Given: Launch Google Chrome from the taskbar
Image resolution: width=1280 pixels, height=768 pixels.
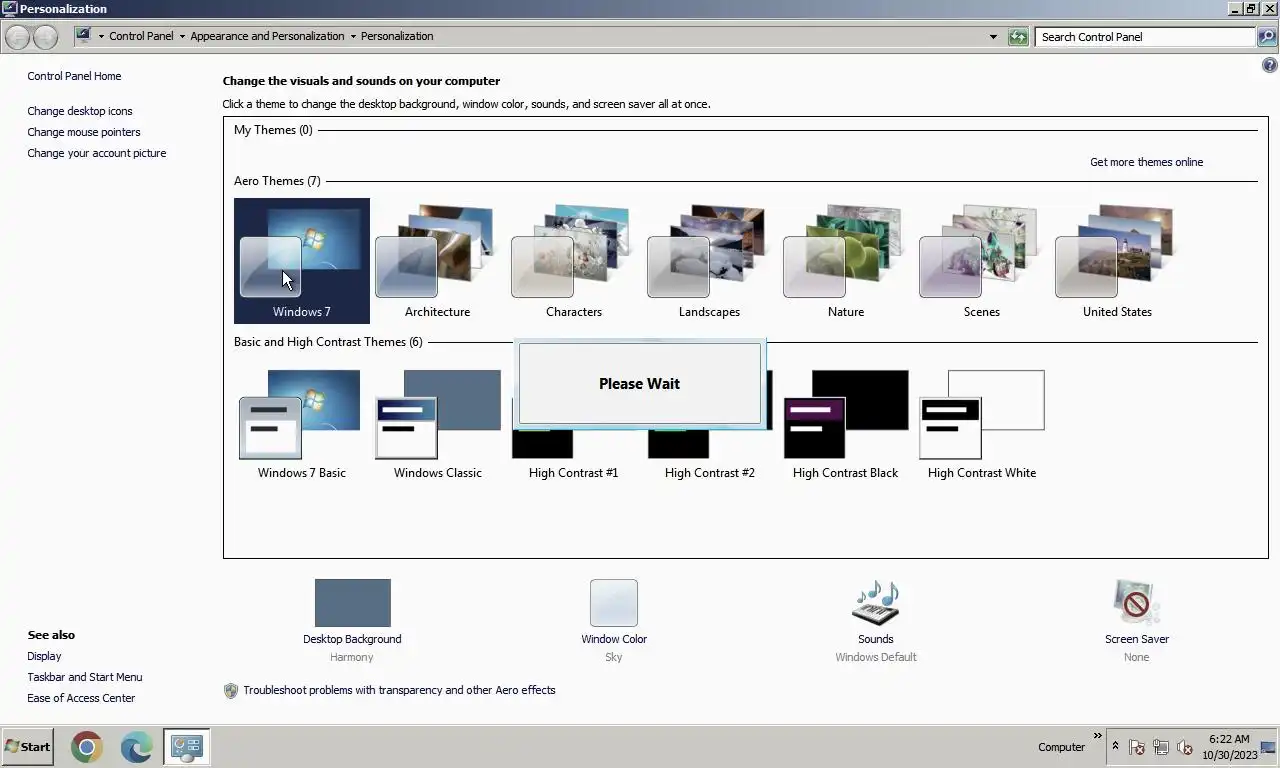Looking at the screenshot, I should tap(87, 746).
